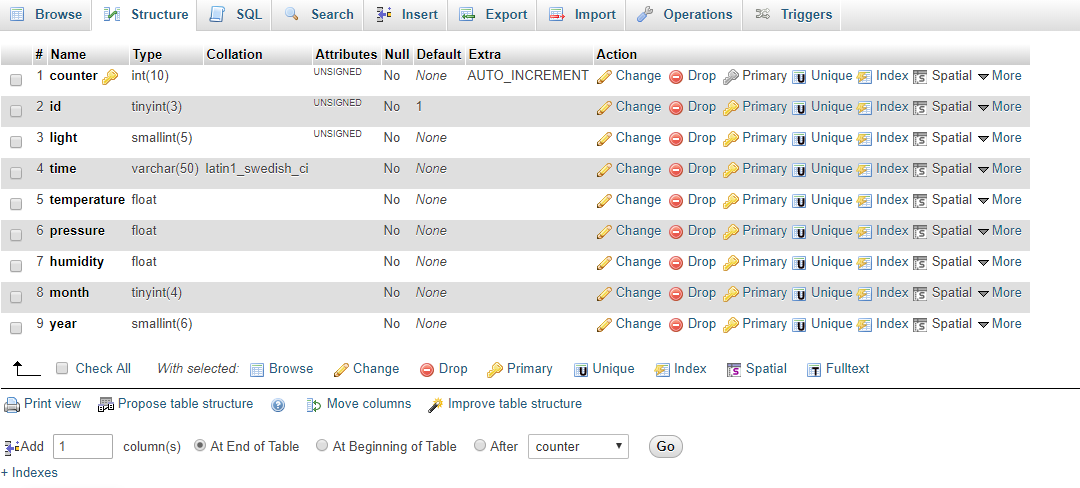Select the At Beginning of Table option
This screenshot has height=488, width=1080.
pyautogui.click(x=322, y=445)
